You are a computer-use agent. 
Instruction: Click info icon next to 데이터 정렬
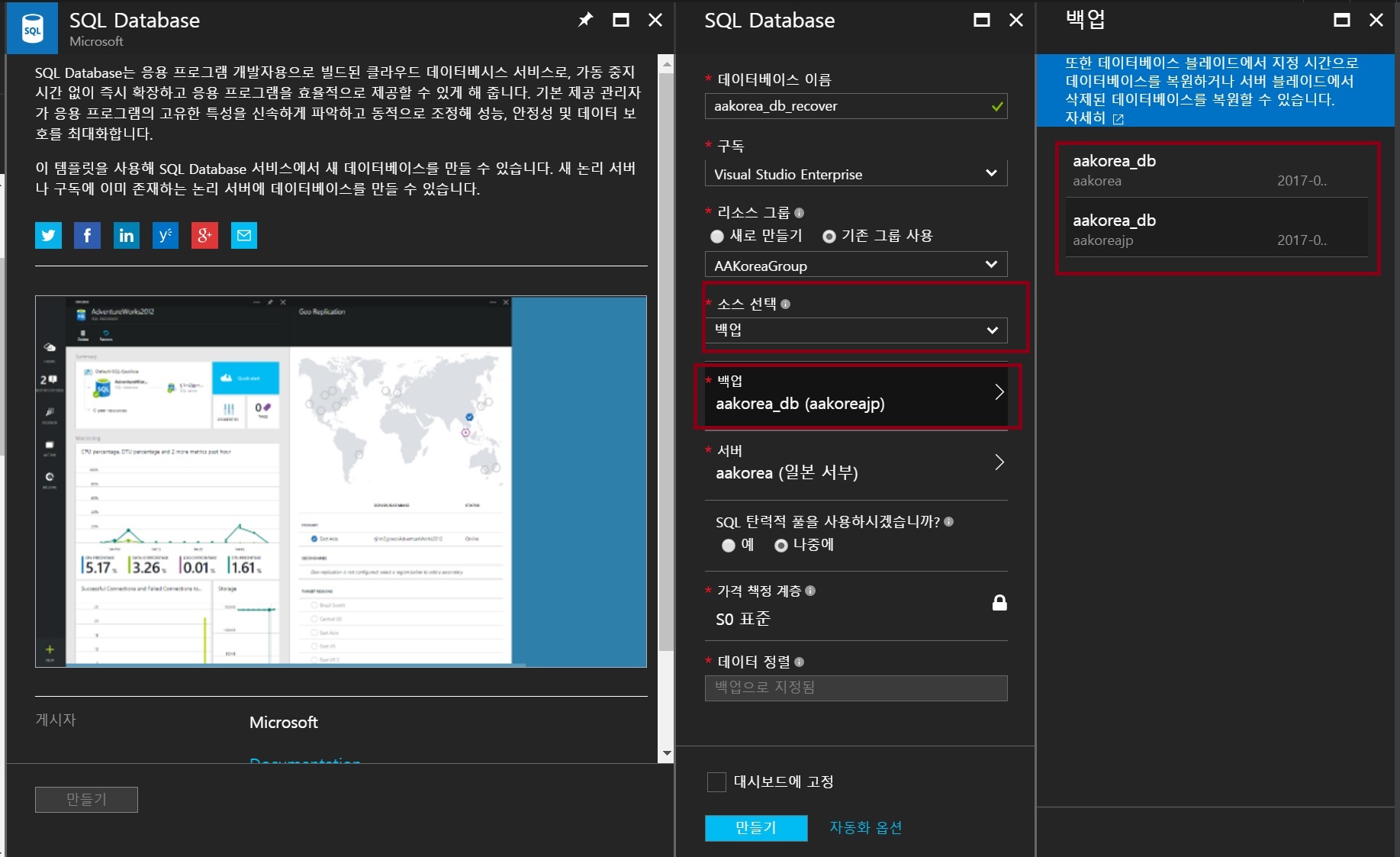[x=799, y=662]
